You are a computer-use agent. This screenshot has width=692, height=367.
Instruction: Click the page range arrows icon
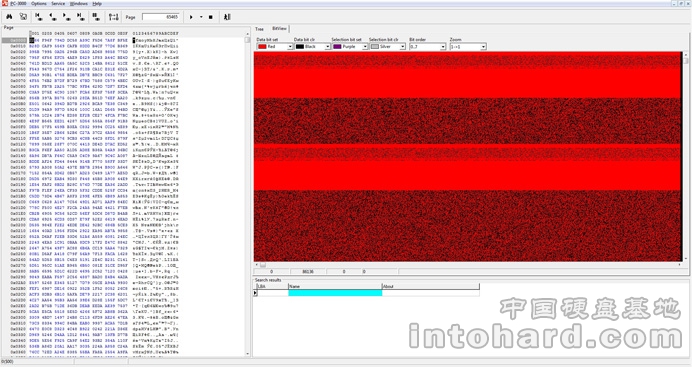click(113, 17)
